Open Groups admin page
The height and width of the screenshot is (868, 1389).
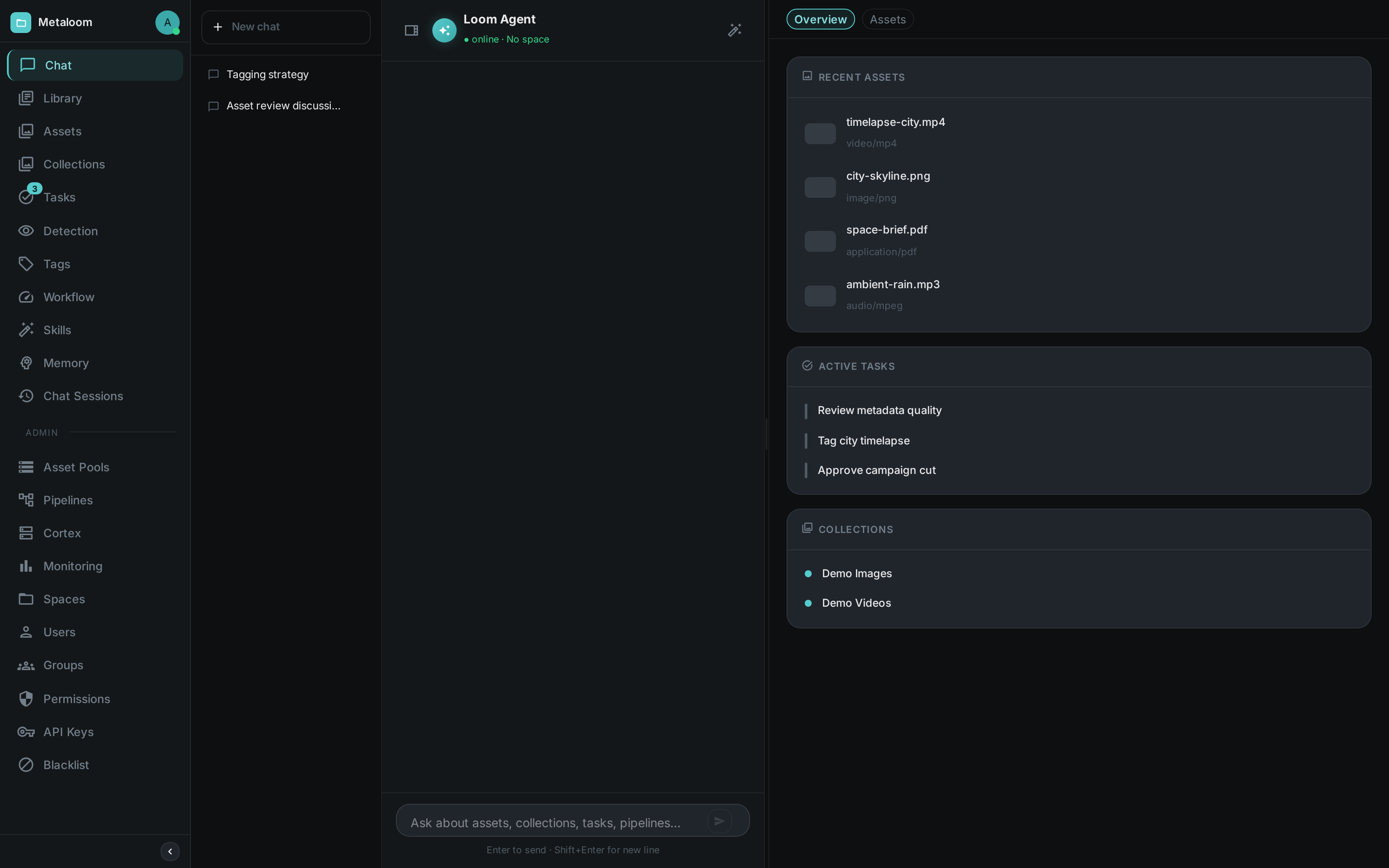click(95, 665)
